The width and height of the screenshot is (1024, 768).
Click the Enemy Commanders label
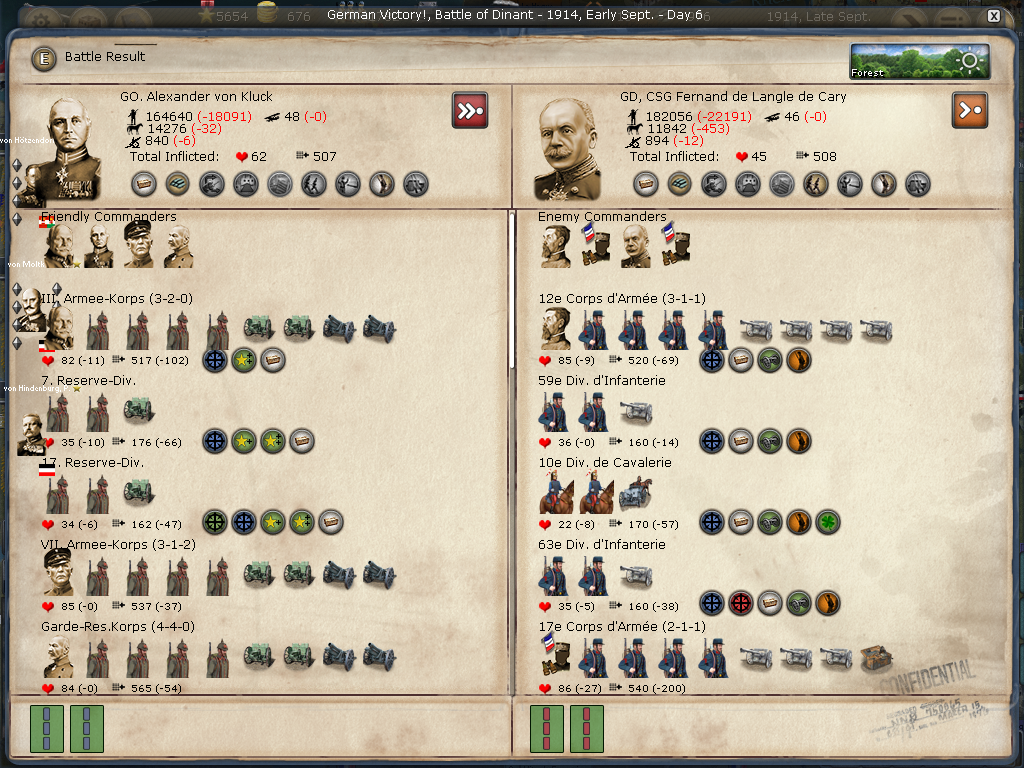[602, 216]
